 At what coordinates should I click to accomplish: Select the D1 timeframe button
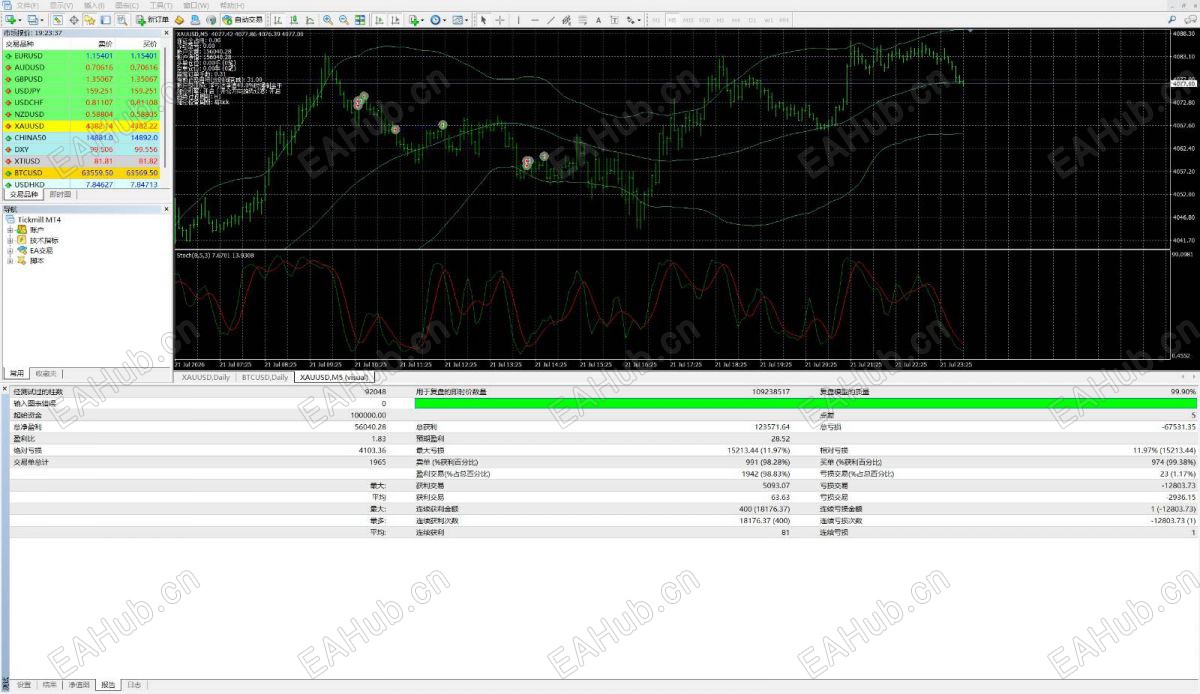click(752, 20)
